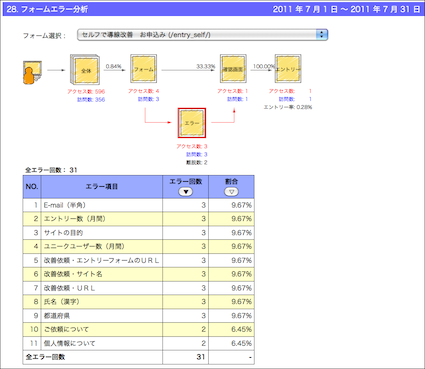Select row 改善依頼・エントリーフォームのURL
425x369 pixels.
[x=138, y=260]
